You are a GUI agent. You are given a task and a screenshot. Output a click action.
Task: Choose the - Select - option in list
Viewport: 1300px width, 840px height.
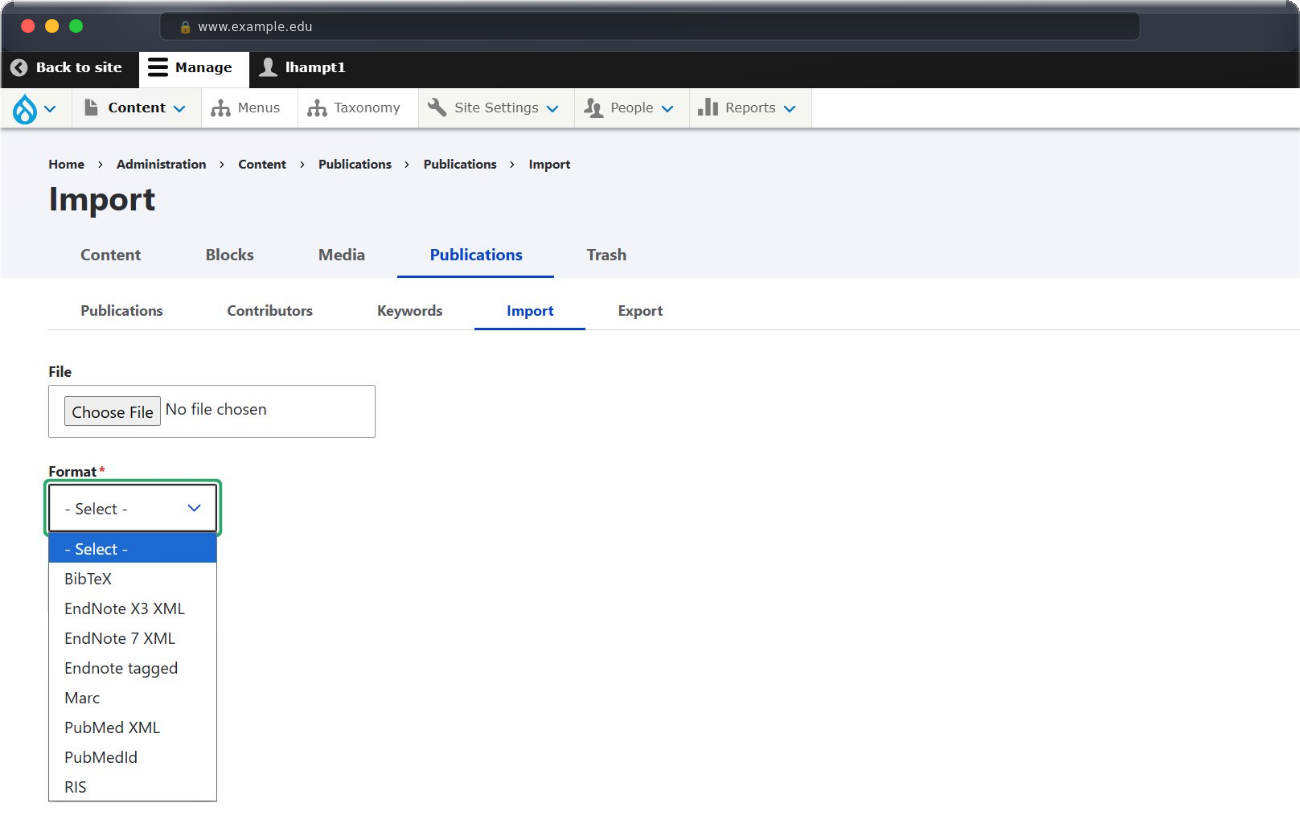(132, 549)
